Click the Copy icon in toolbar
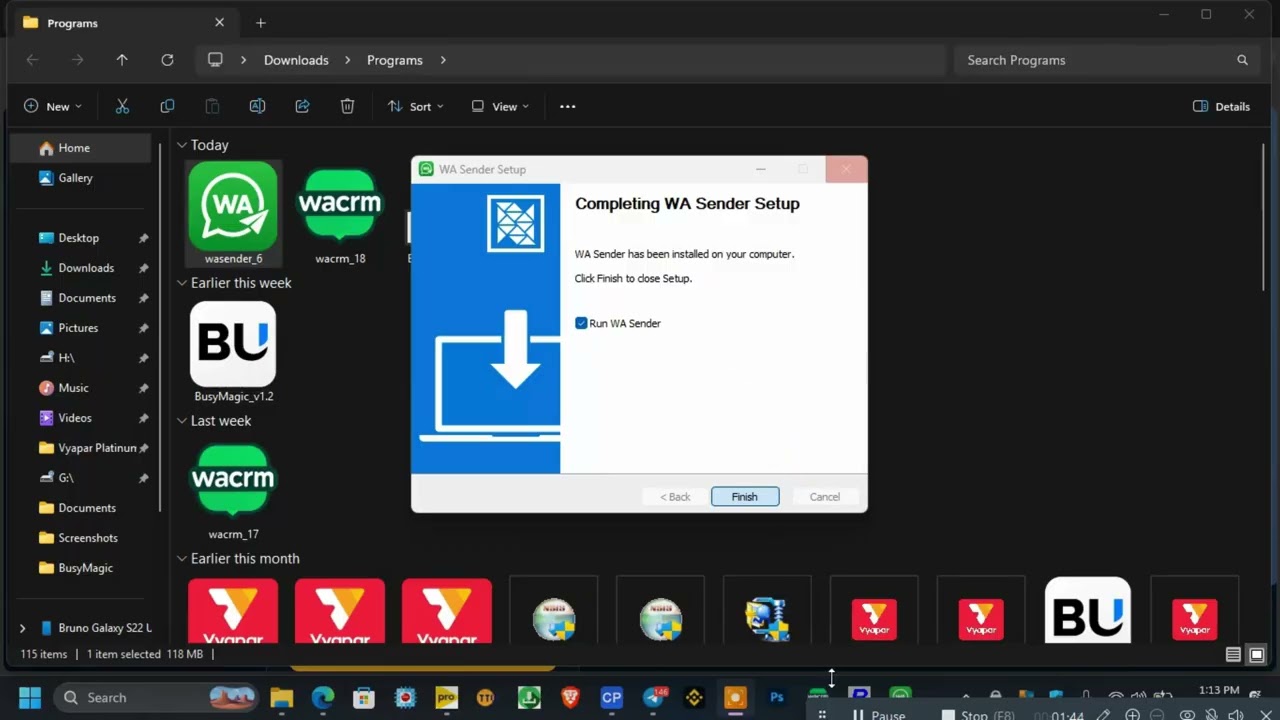Viewport: 1280px width, 720px height. point(167,106)
